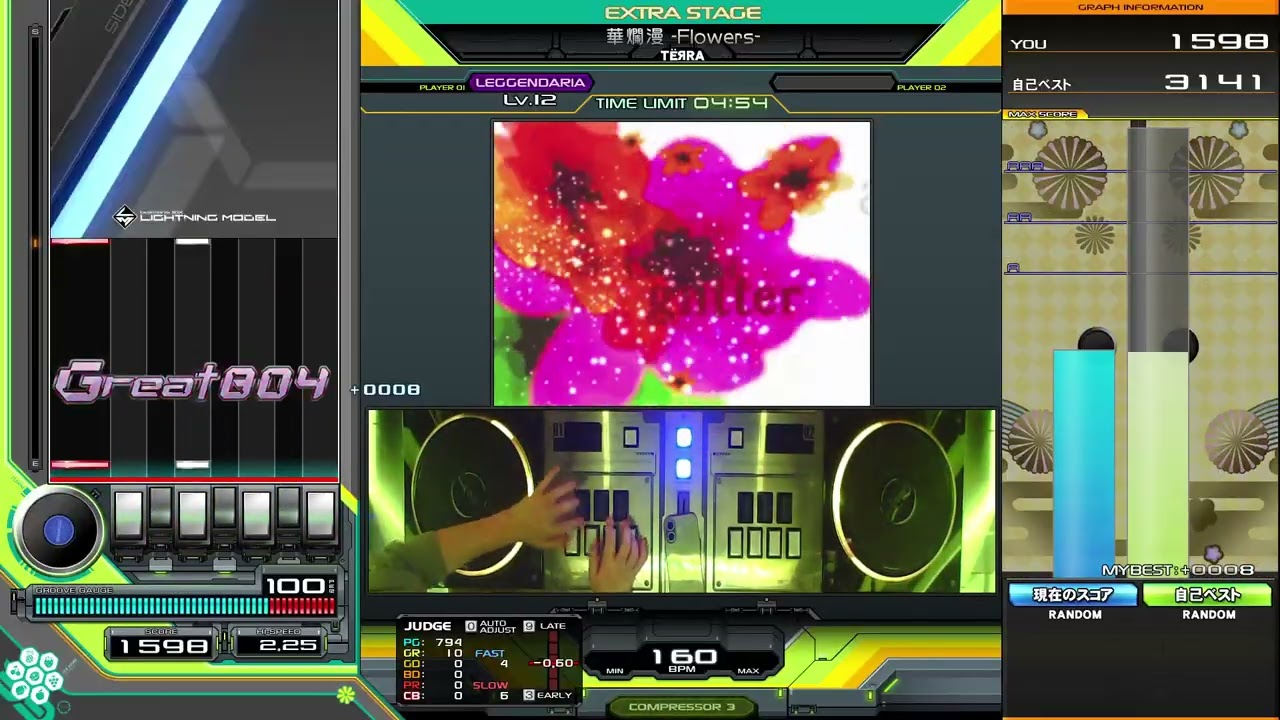Click the MYBEST:+0008 difference text
Image resolution: width=1280 pixels, height=720 pixels.
(1178, 570)
